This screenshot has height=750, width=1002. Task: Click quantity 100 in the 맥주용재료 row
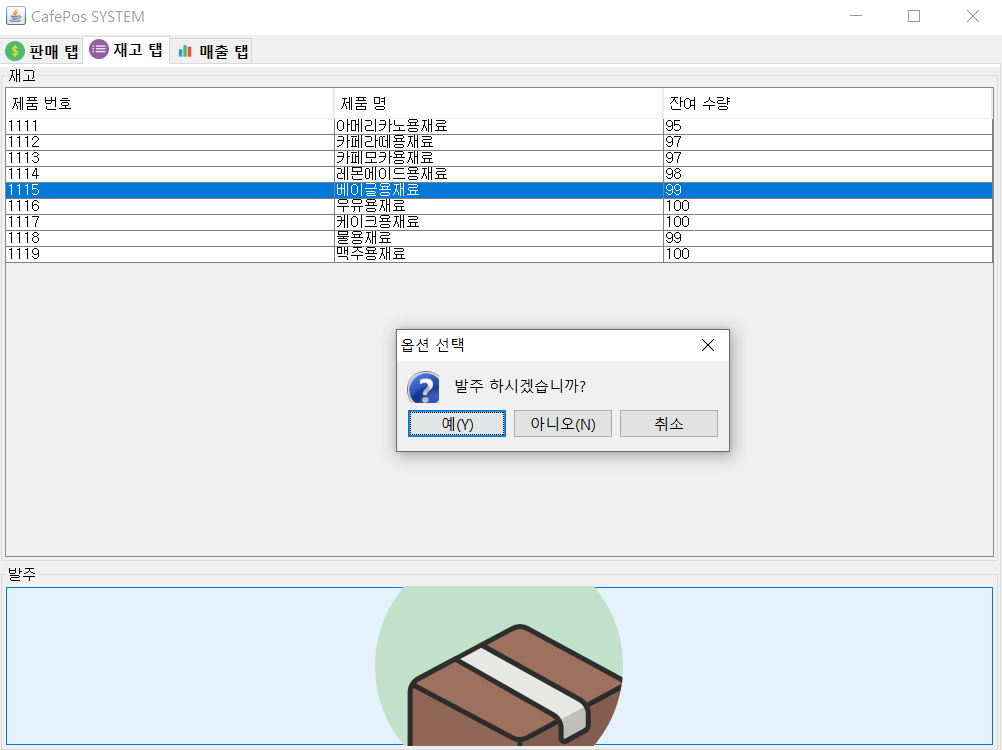(828, 254)
